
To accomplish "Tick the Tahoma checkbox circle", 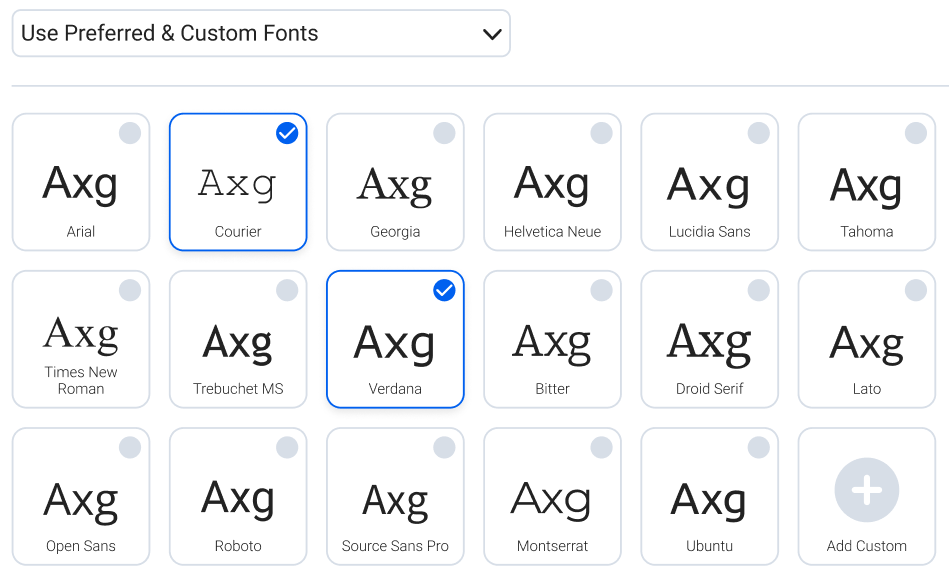I will [916, 133].
